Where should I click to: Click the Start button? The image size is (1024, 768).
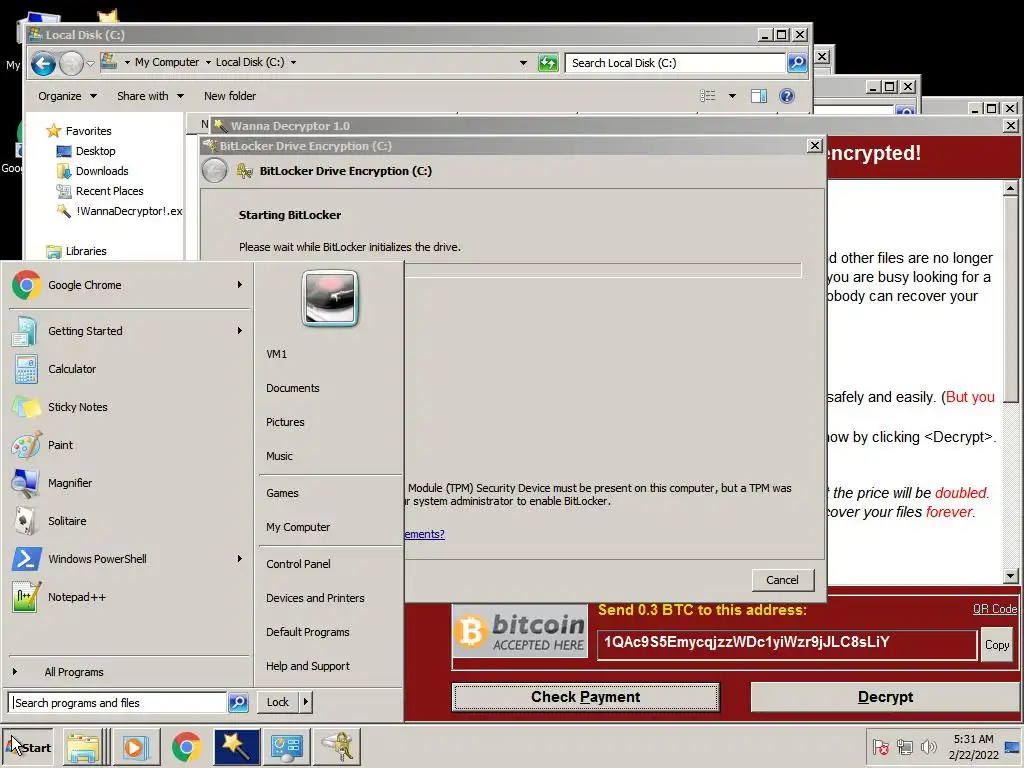tap(28, 747)
